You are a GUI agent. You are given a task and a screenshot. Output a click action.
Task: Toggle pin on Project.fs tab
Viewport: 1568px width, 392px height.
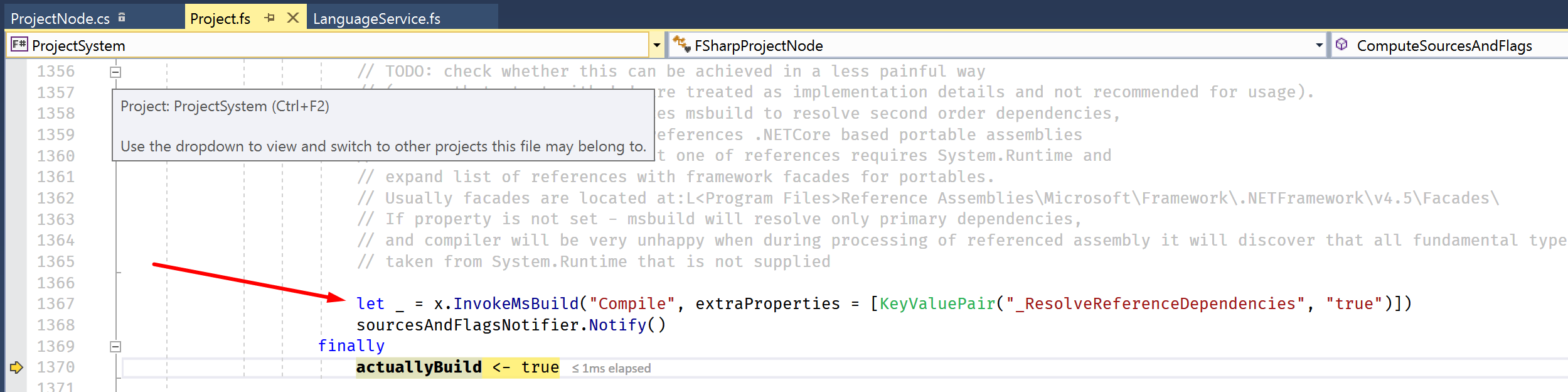point(270,18)
